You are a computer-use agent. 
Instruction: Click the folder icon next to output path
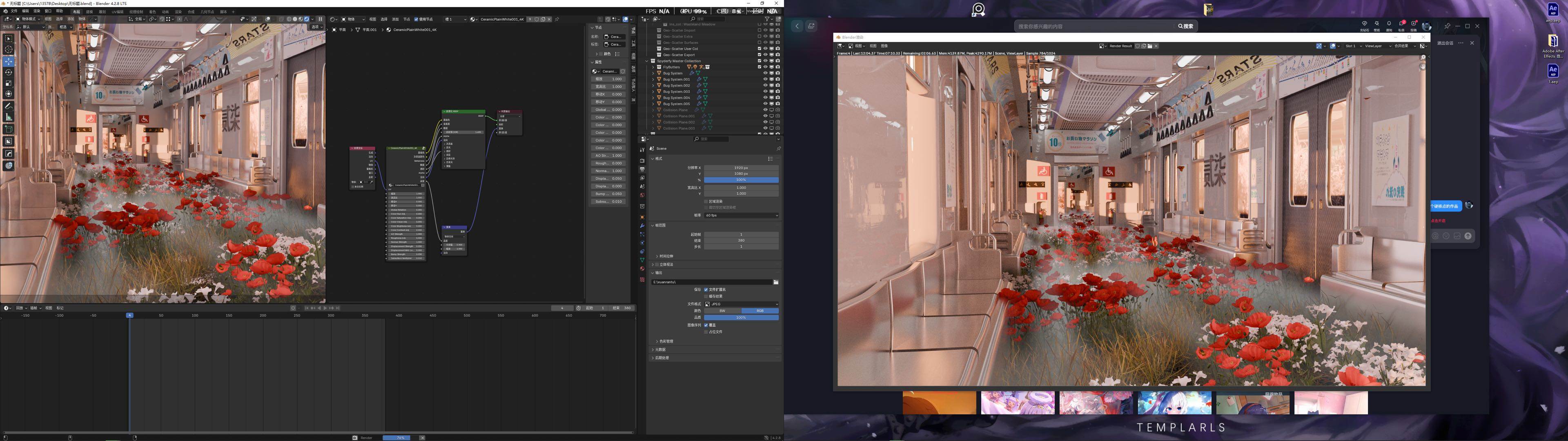tap(776, 282)
